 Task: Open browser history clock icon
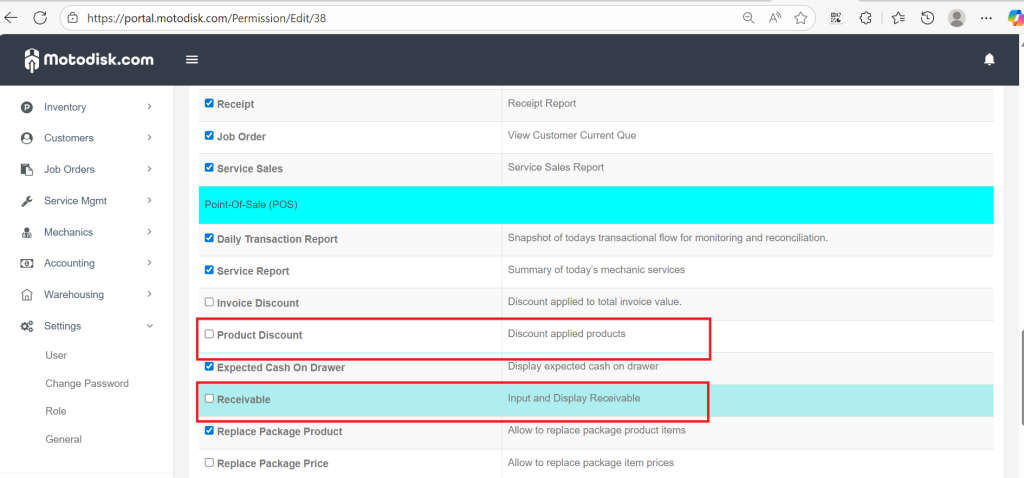927,18
